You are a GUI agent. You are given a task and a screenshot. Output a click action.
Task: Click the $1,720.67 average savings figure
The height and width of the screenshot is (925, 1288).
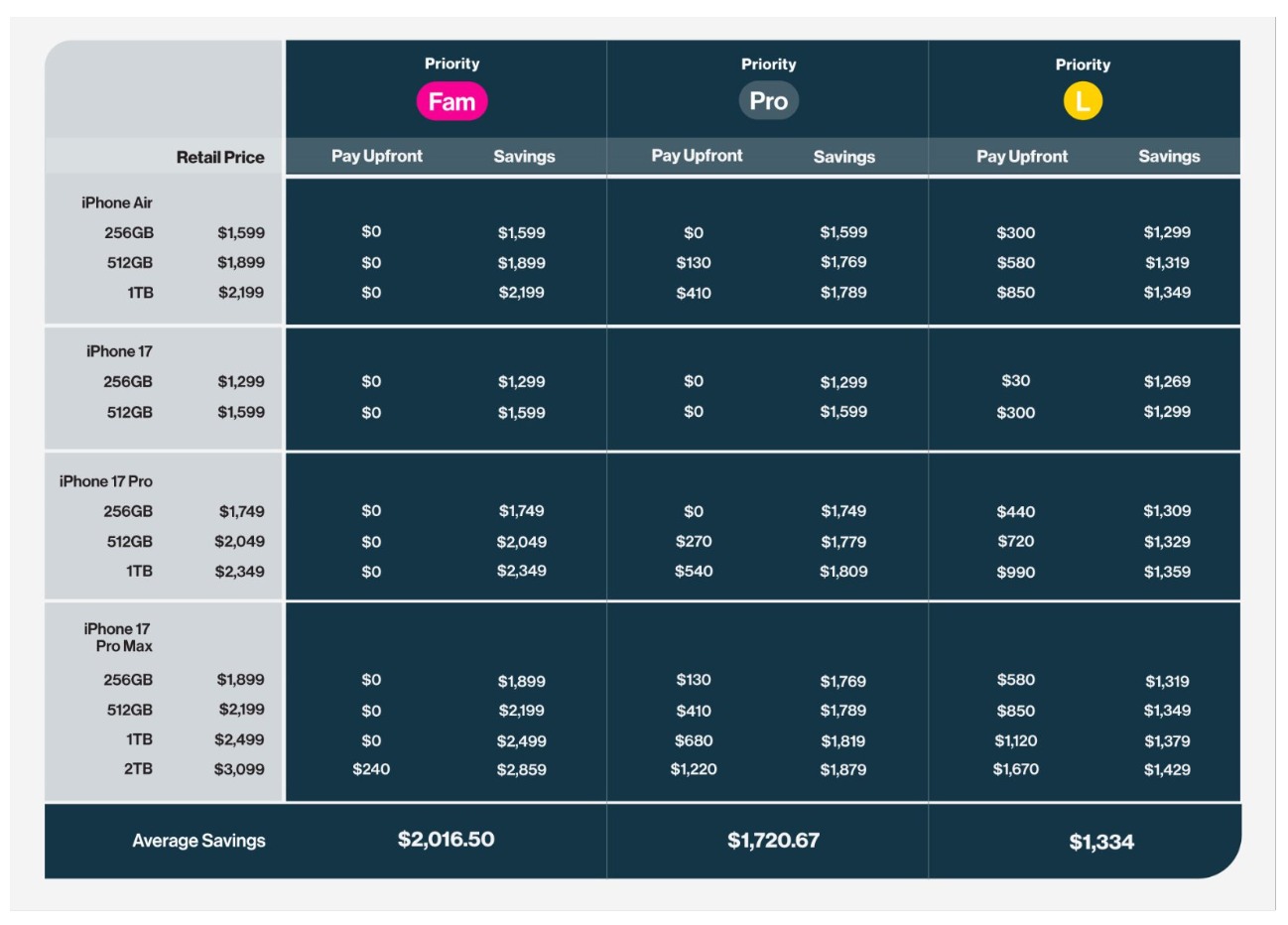774,841
